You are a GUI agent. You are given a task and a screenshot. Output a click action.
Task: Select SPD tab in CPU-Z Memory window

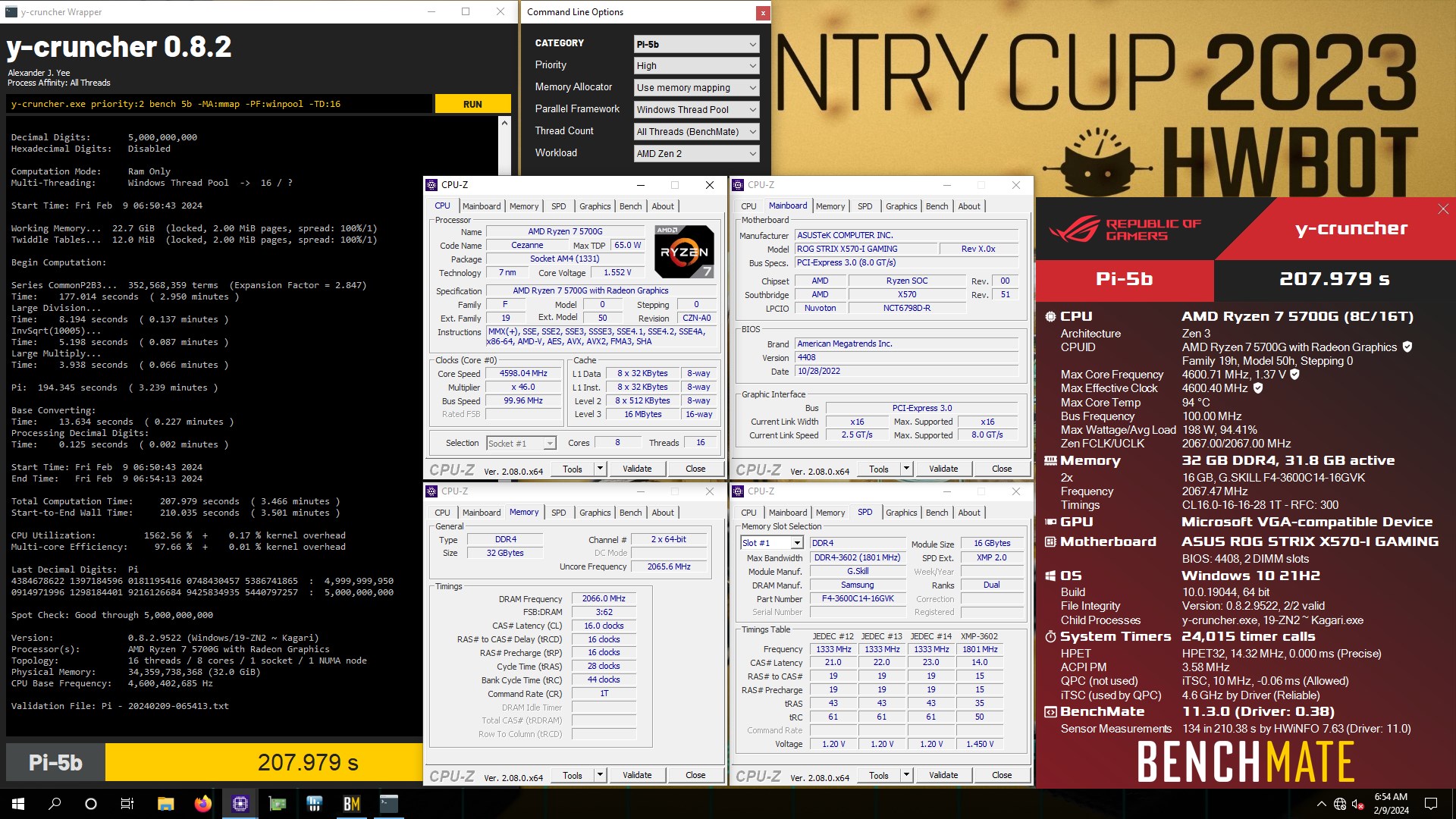coord(558,513)
